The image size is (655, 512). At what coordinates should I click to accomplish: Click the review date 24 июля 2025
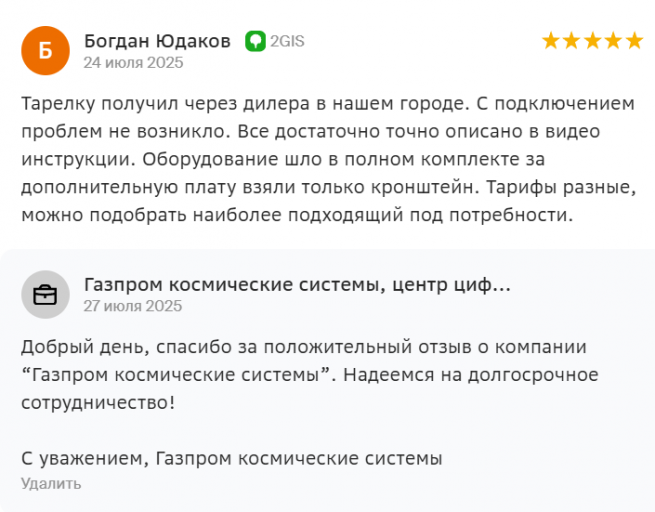(133, 63)
